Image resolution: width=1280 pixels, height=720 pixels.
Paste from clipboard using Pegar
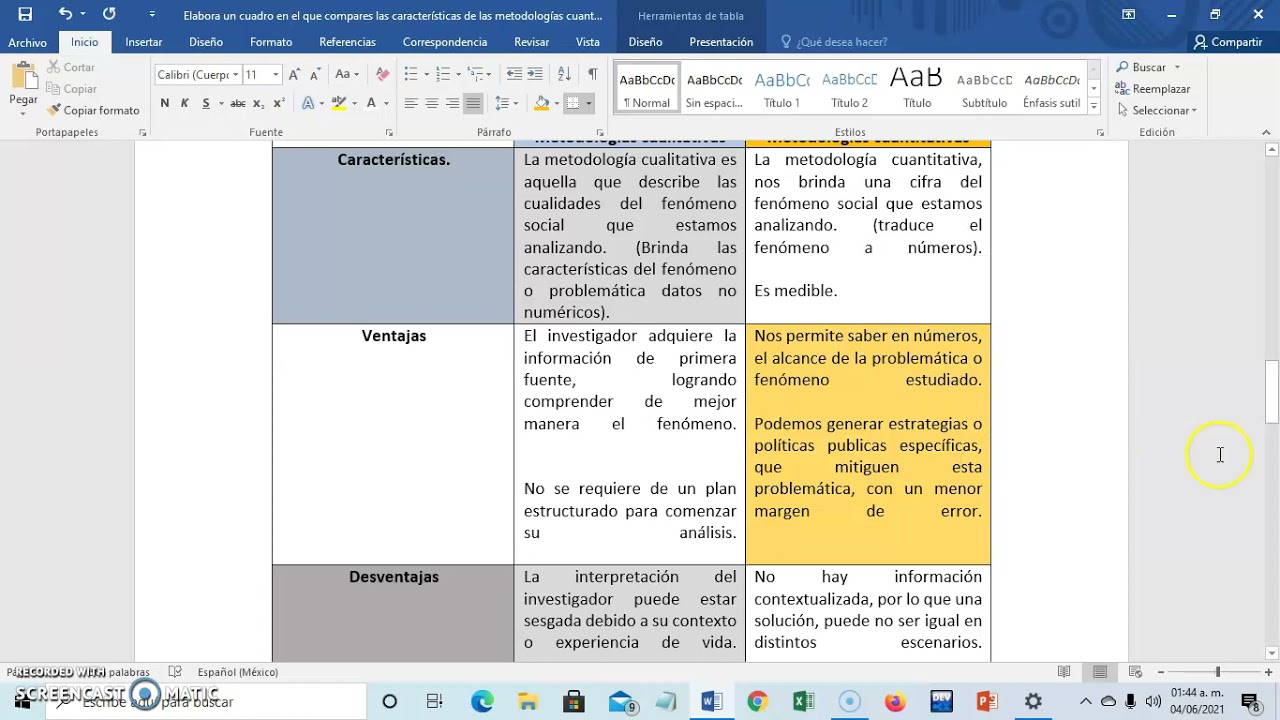[23, 84]
